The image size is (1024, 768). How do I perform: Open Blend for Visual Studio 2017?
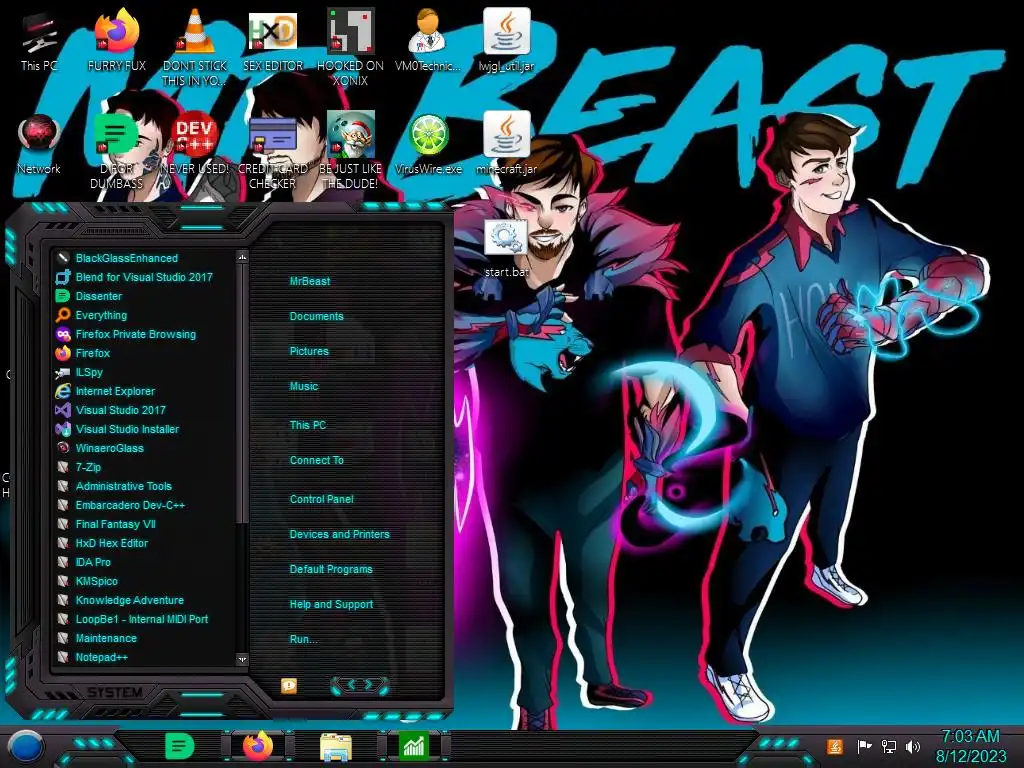[145, 277]
